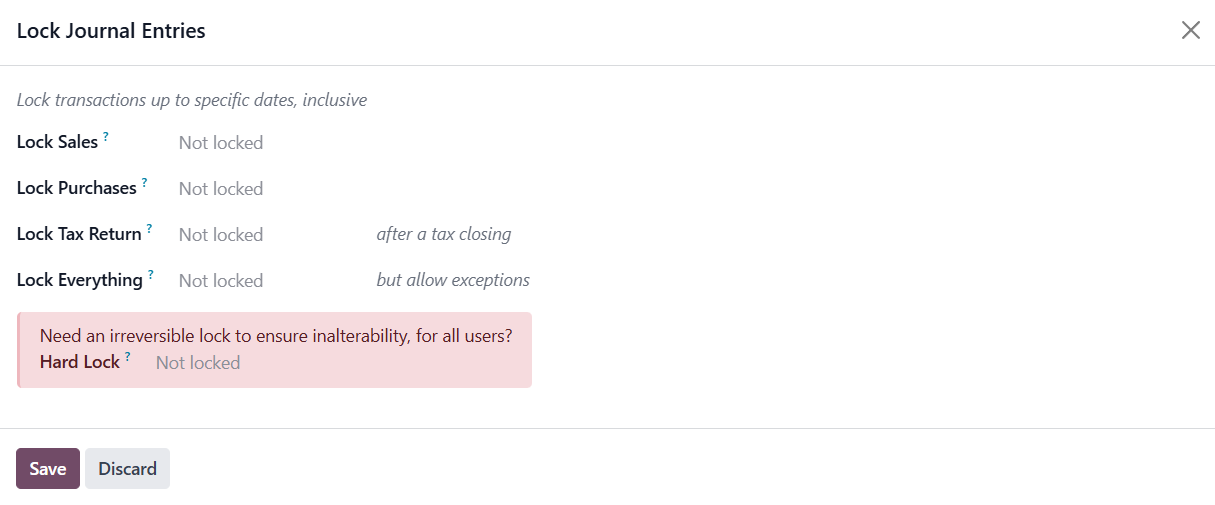The width and height of the screenshot is (1215, 505).
Task: Click the Lock Purchases help tooltip icon
Action: coord(144,183)
